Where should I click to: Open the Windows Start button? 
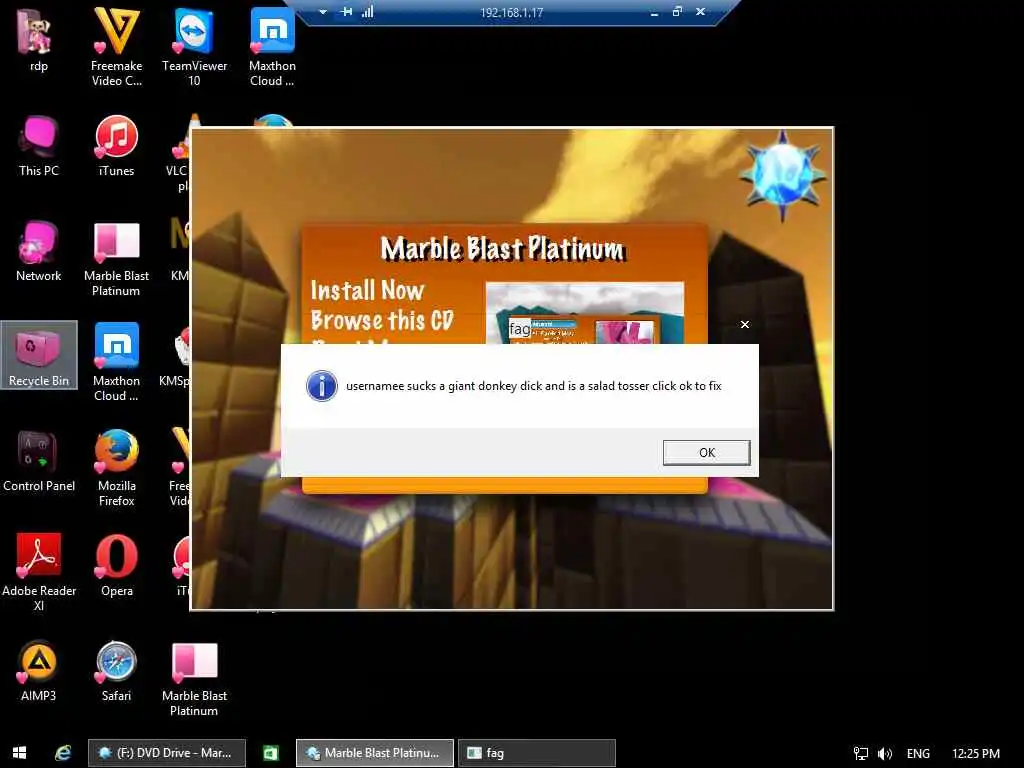pos(20,753)
